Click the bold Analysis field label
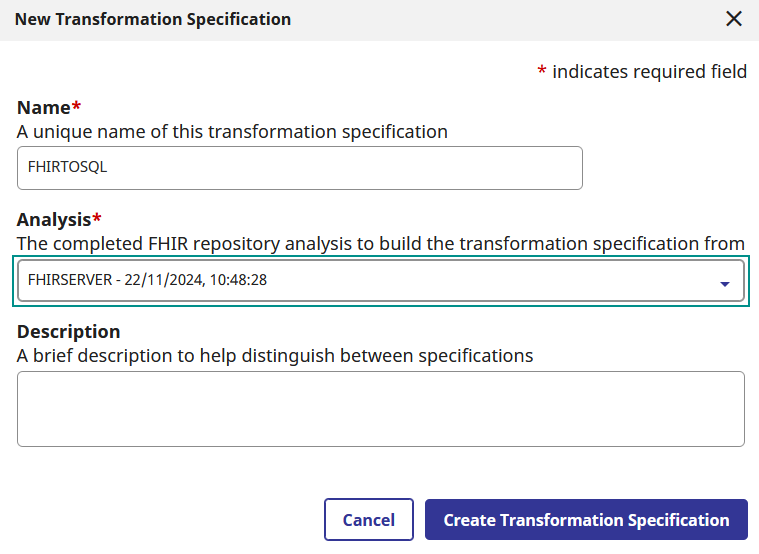Image resolution: width=759 pixels, height=554 pixels. (x=54, y=220)
